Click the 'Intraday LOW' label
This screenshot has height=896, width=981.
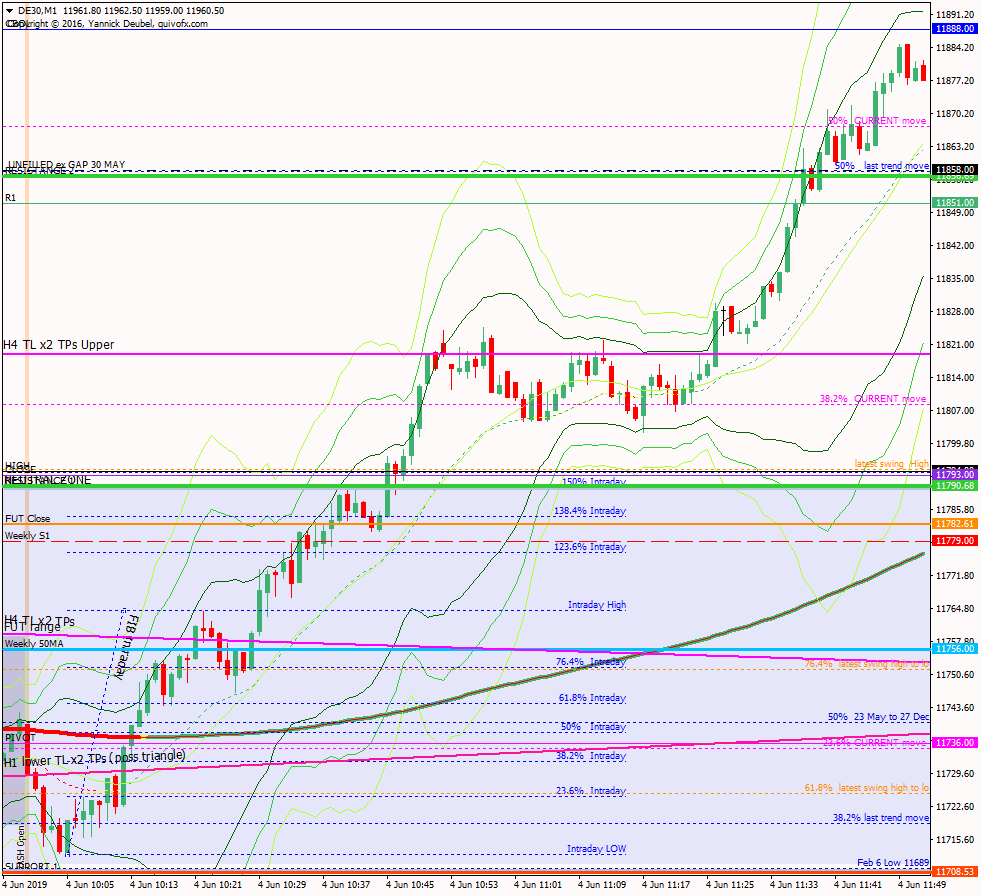pos(596,849)
